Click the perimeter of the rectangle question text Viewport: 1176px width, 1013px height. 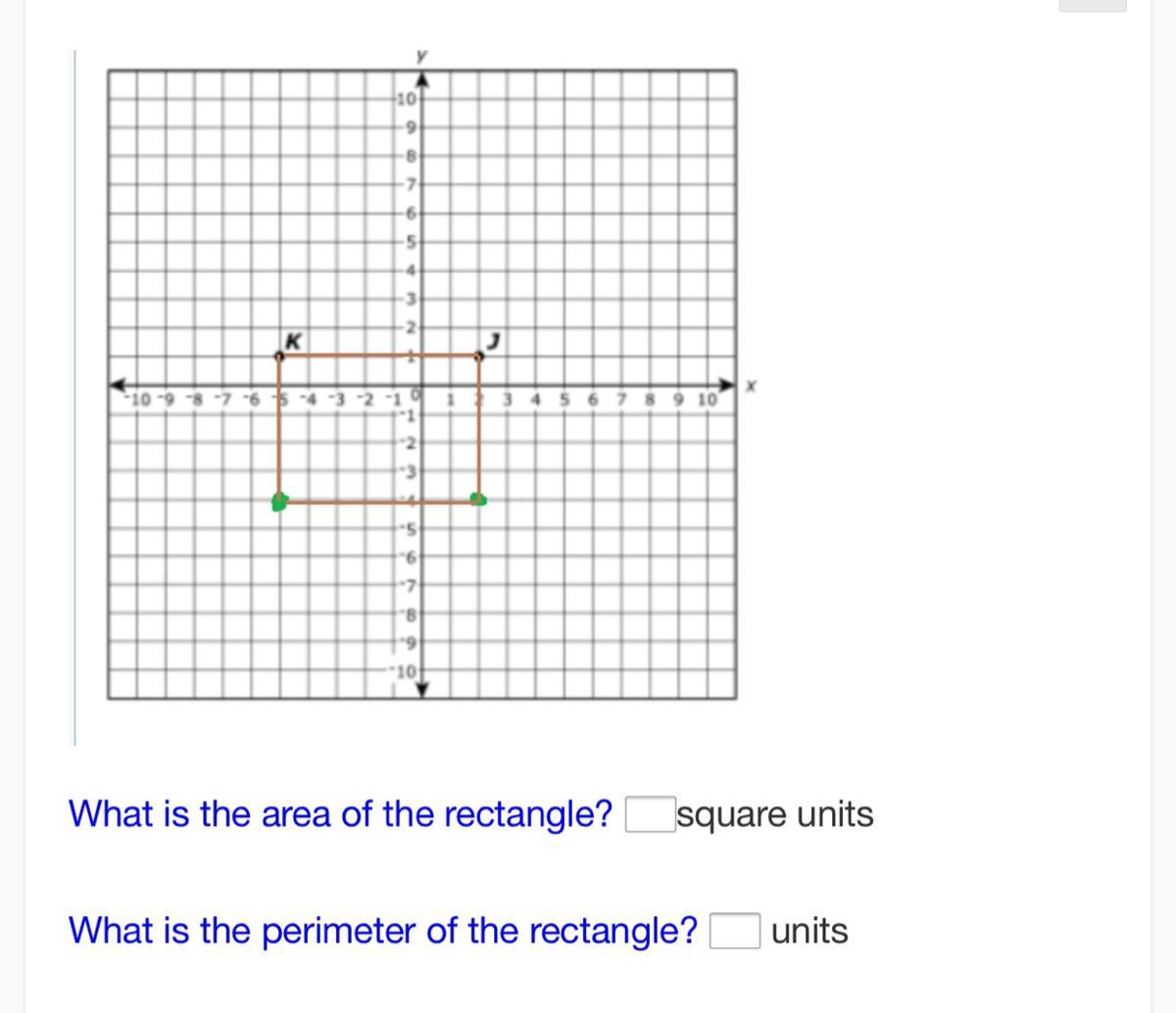[x=383, y=931]
